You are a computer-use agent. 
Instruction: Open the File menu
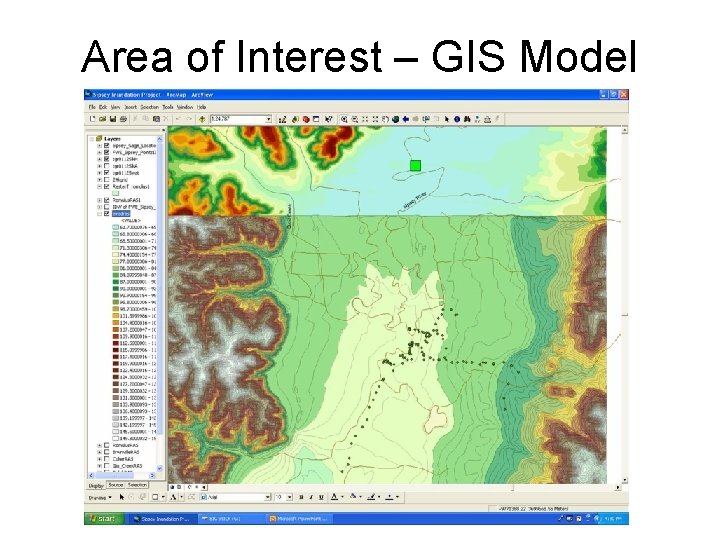(92, 107)
